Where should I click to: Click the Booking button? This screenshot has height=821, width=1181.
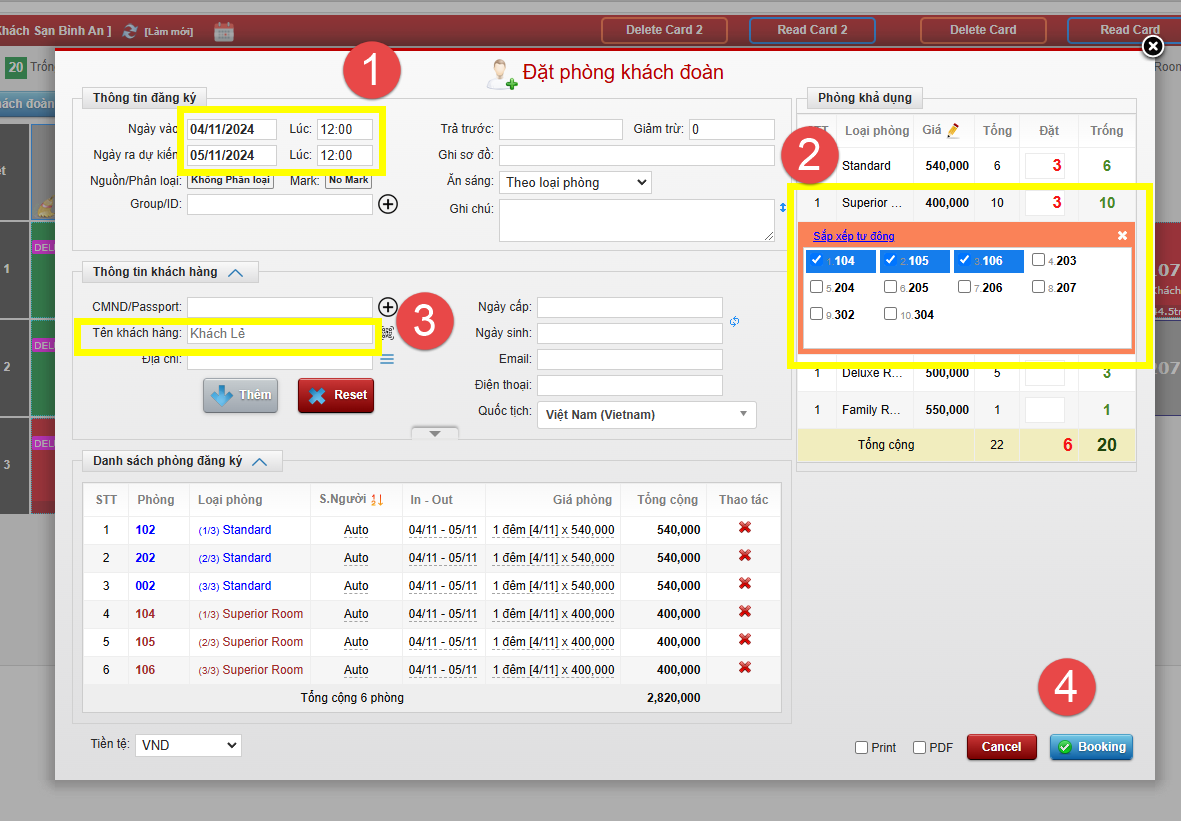pyautogui.click(x=1091, y=747)
